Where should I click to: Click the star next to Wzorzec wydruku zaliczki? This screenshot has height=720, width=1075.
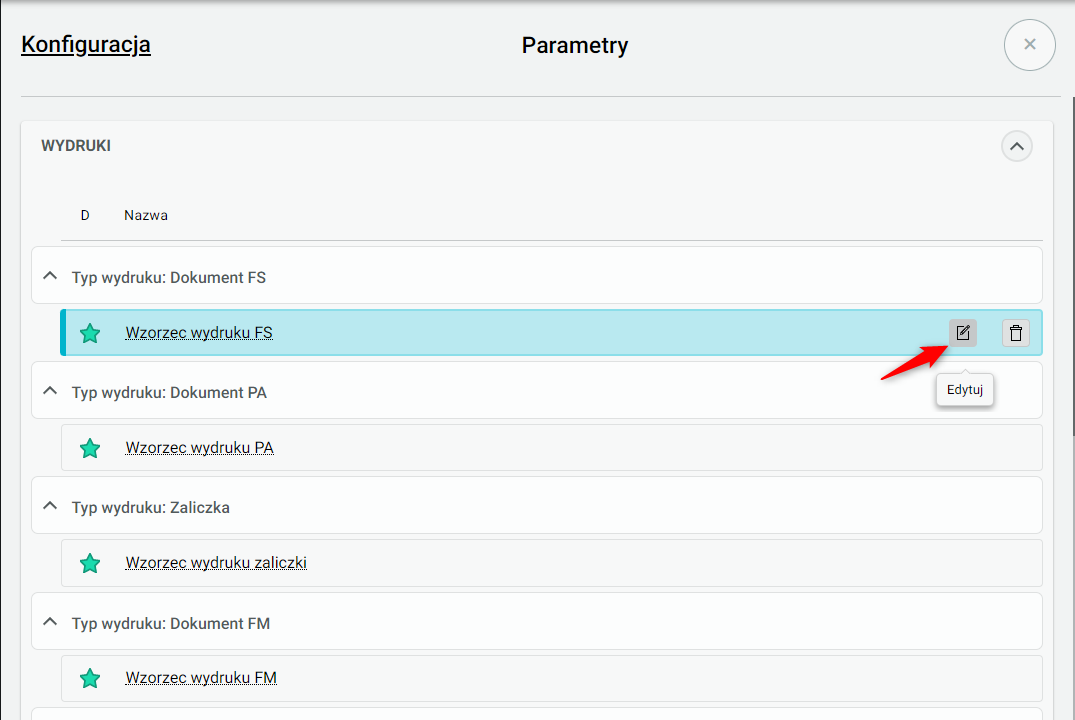coord(90,563)
